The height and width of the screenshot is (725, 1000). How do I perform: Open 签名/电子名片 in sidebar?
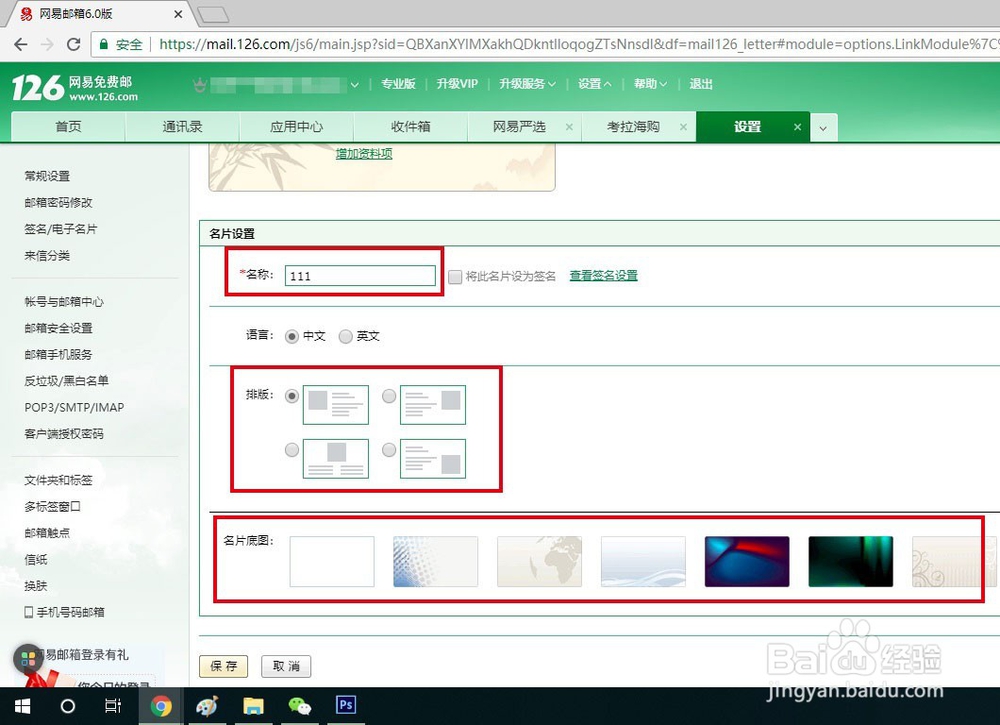tap(61, 229)
